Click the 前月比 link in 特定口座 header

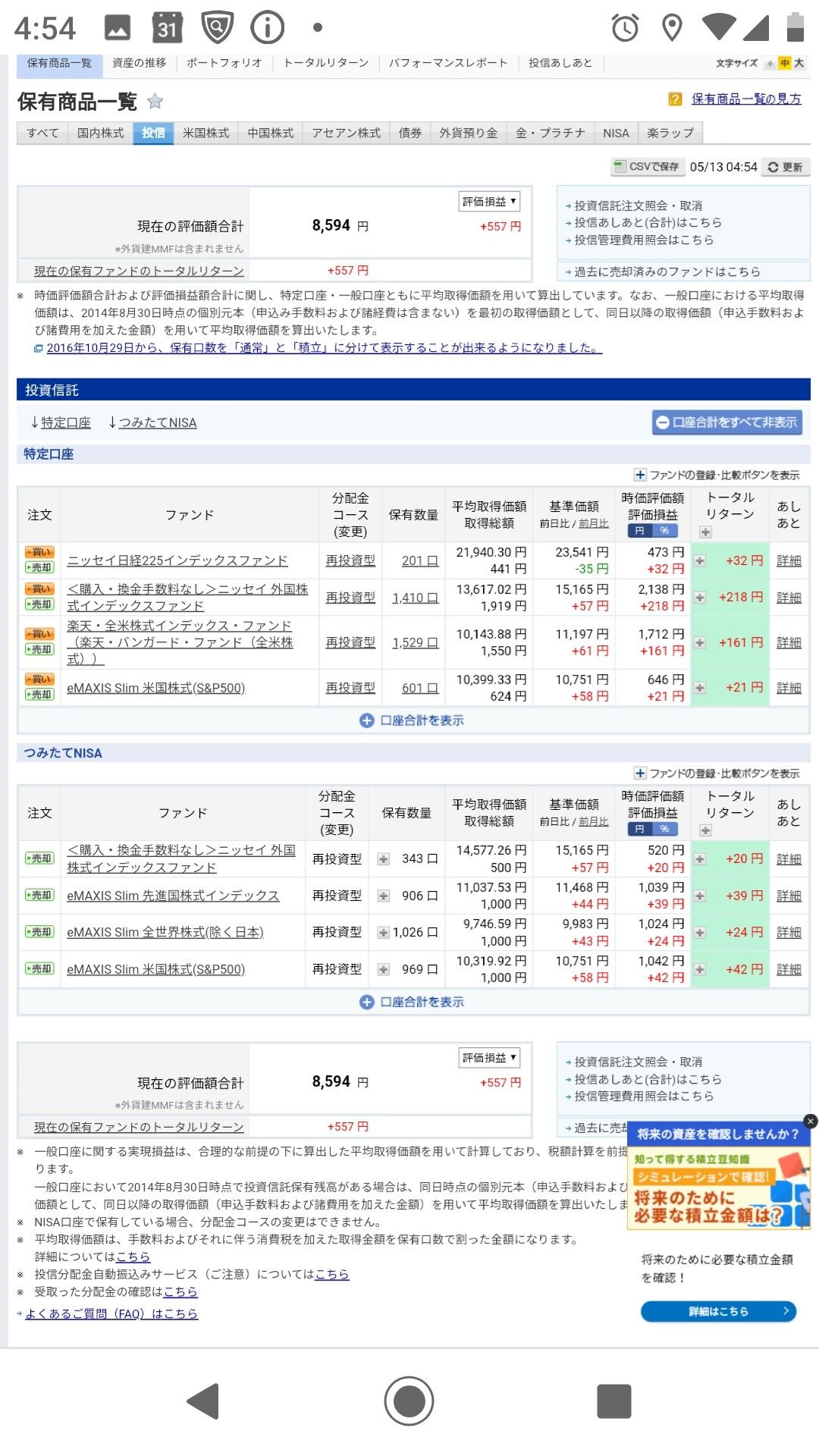click(x=594, y=524)
